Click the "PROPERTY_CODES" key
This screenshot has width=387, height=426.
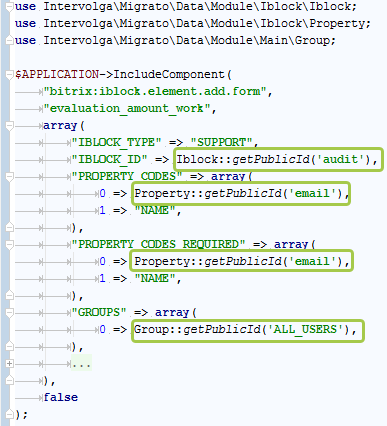[x=127, y=176]
